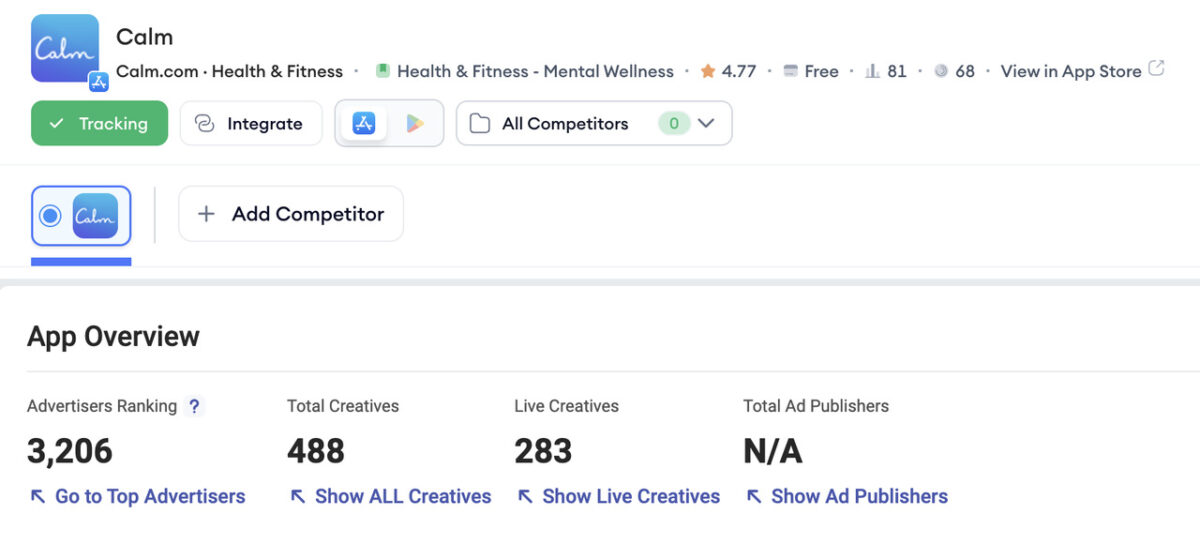Click the external link icon beside View in App Store
This screenshot has height=559, width=1200.
(x=1156, y=70)
